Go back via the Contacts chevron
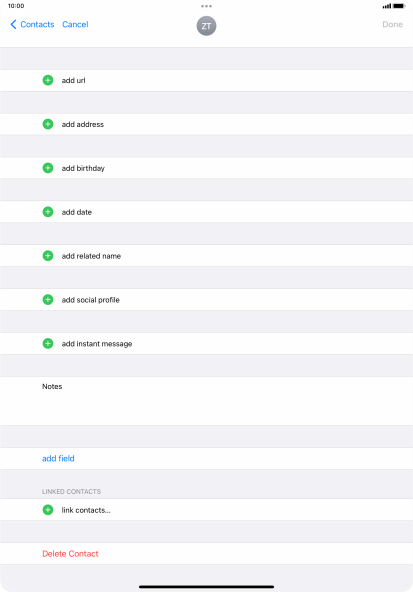The image size is (413, 592). (x=32, y=25)
